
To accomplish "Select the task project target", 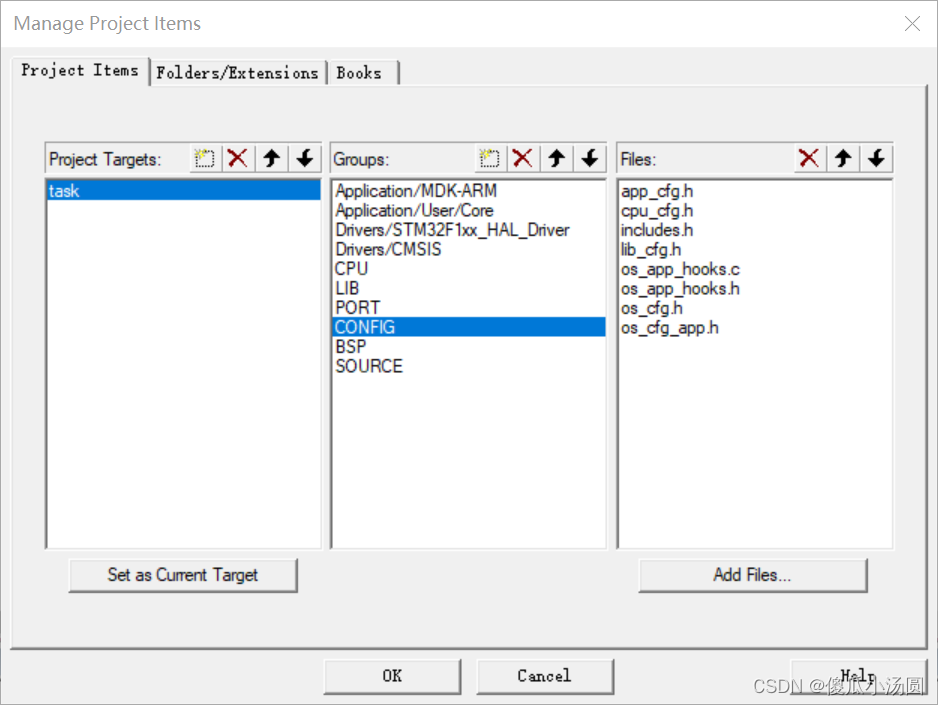I will click(x=184, y=191).
